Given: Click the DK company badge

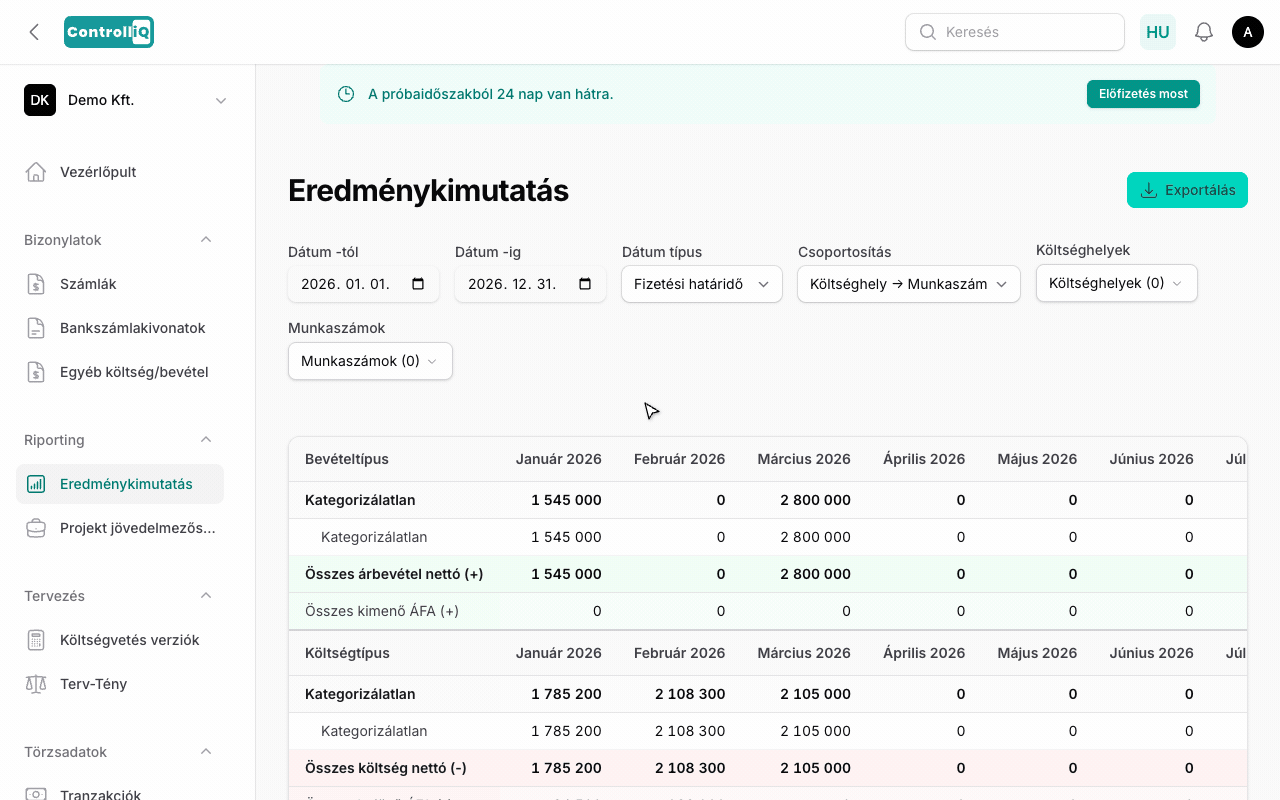Looking at the screenshot, I should [40, 100].
